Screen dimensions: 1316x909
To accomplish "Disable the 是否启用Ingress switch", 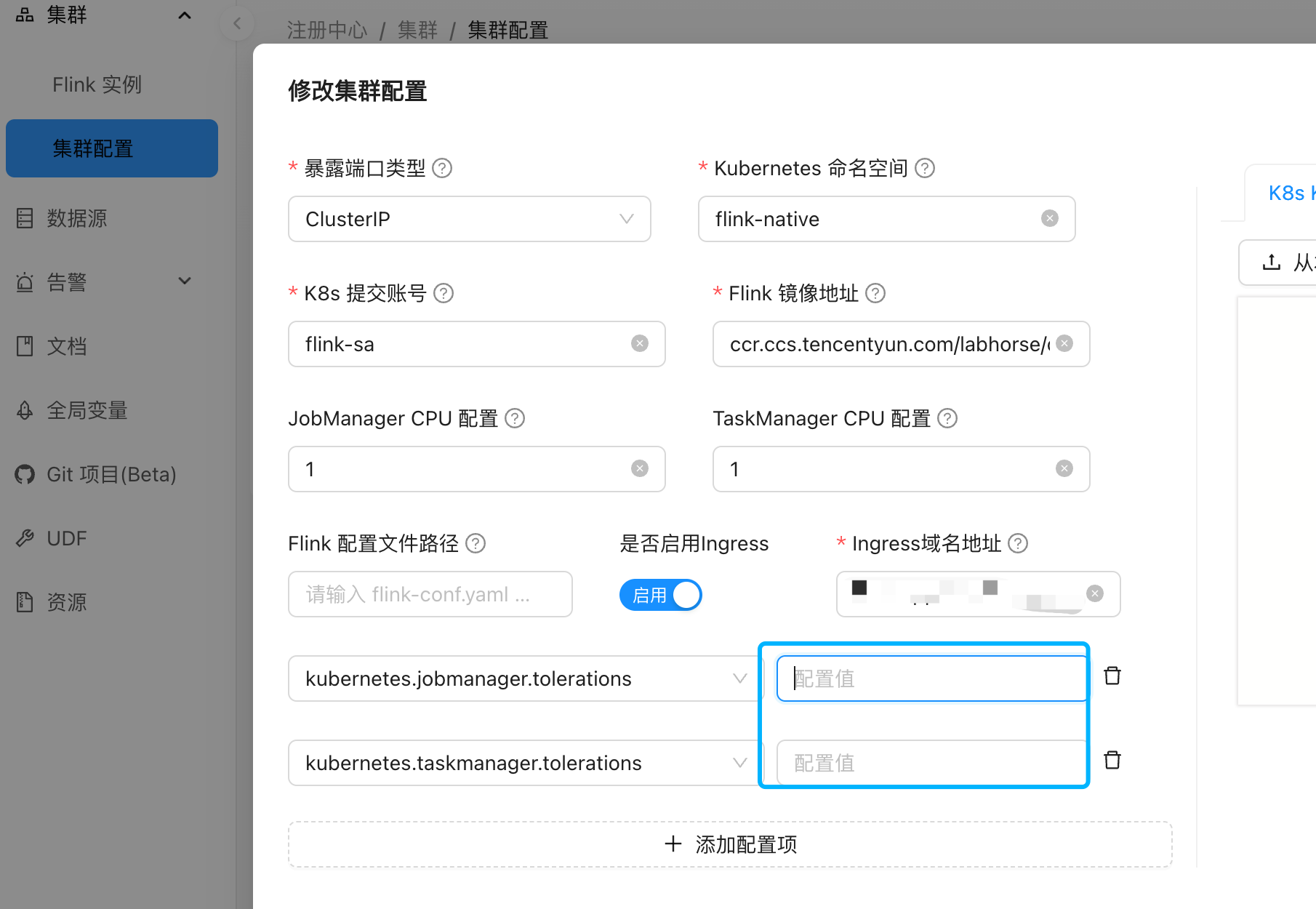I will click(x=660, y=595).
